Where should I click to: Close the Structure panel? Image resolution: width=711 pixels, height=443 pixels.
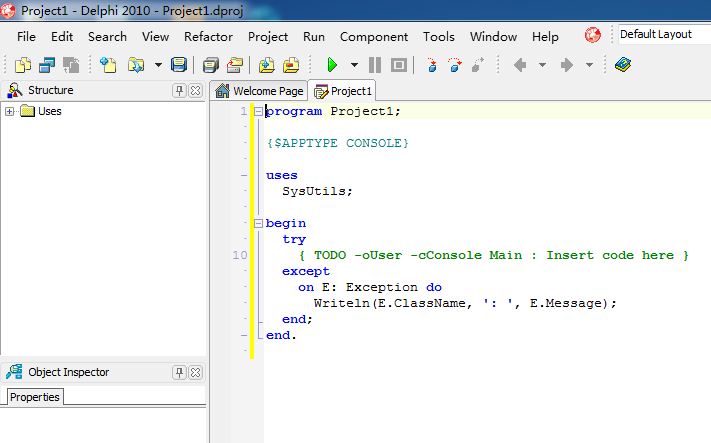click(x=195, y=91)
